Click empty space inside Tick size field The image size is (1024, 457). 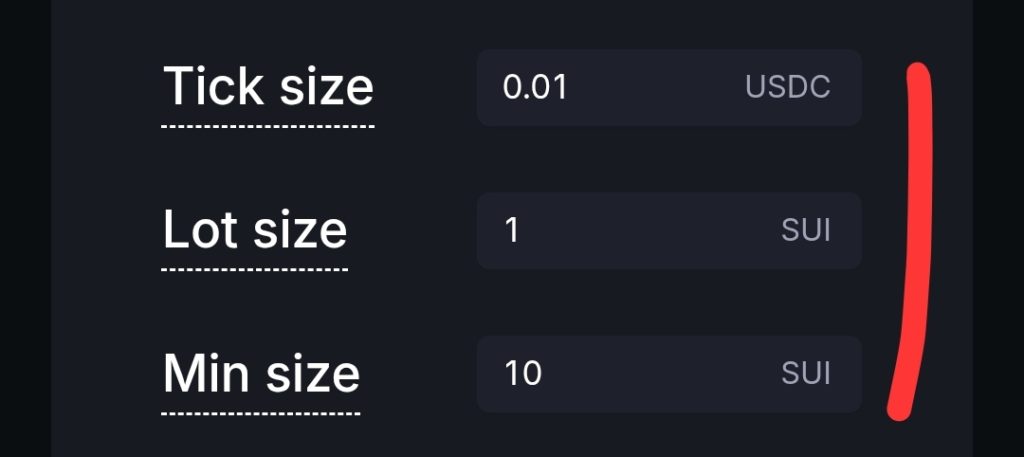click(650, 87)
